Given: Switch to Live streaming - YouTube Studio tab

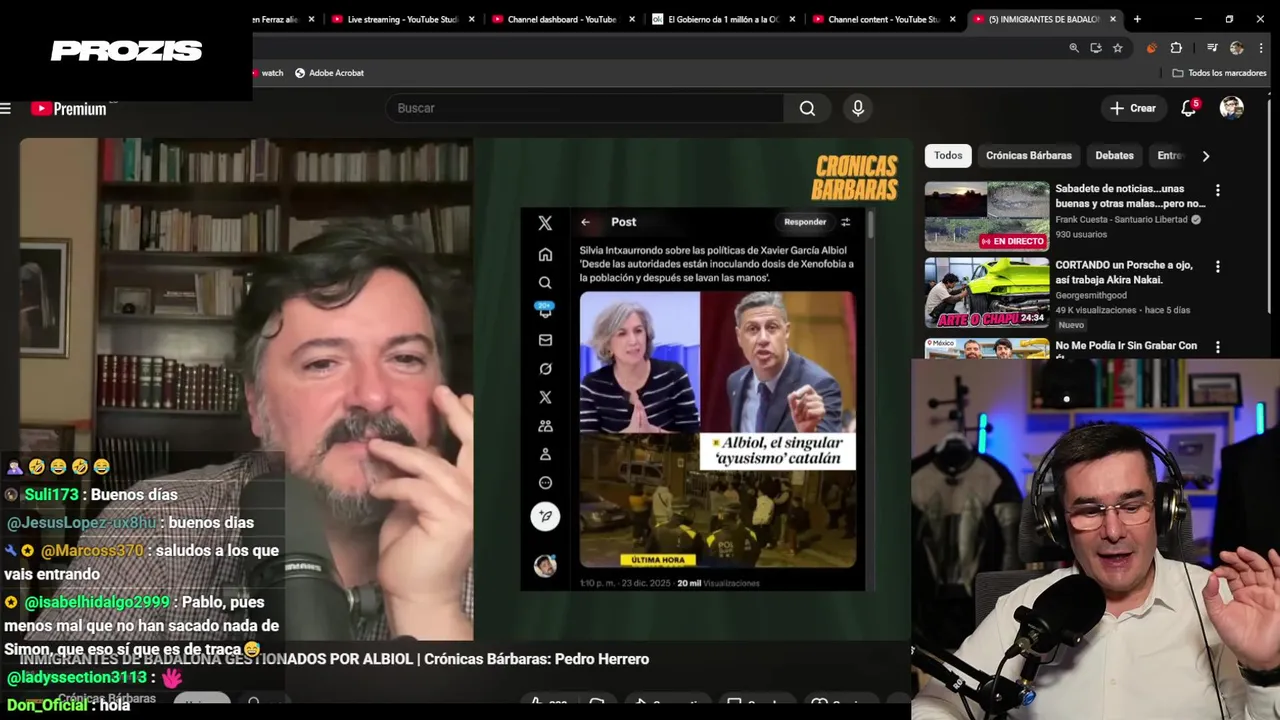Looking at the screenshot, I should click(x=402, y=19).
